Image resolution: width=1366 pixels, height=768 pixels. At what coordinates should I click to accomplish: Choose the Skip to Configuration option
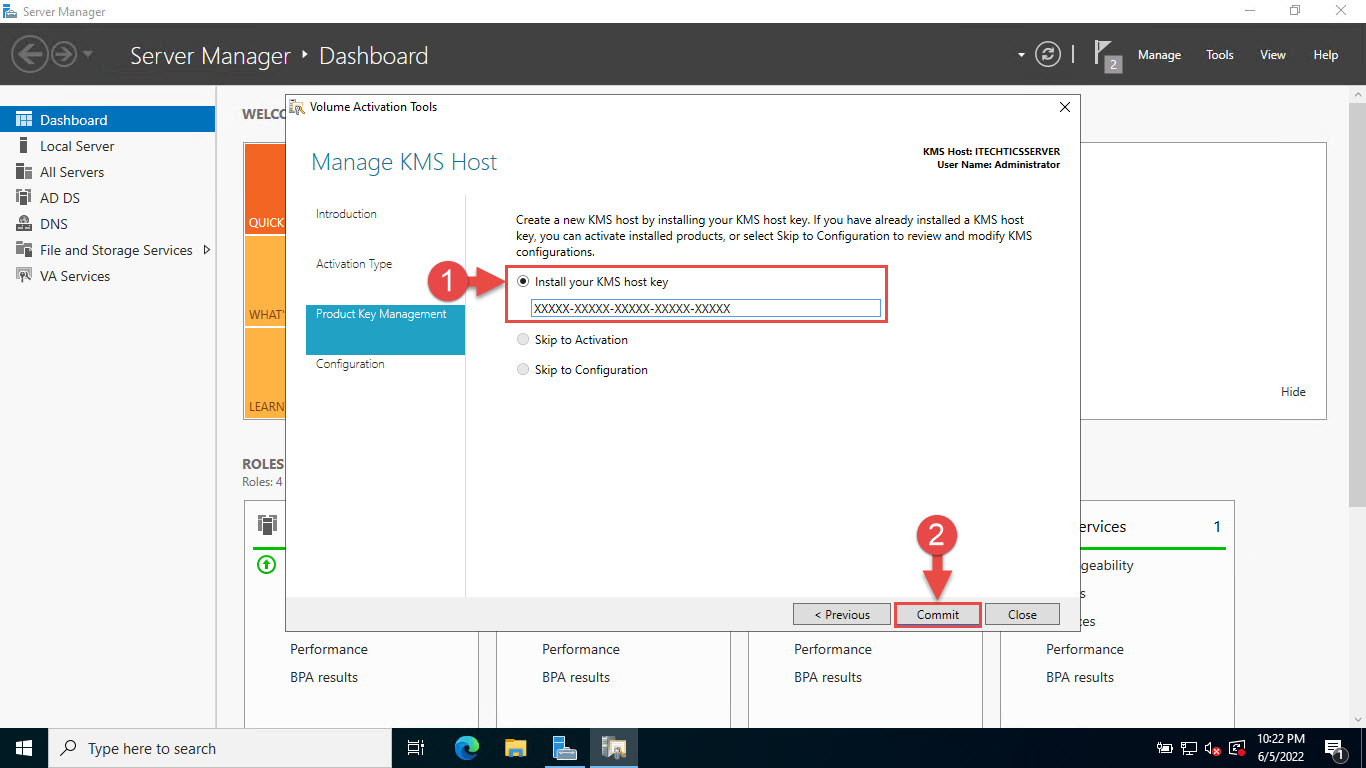coord(522,369)
